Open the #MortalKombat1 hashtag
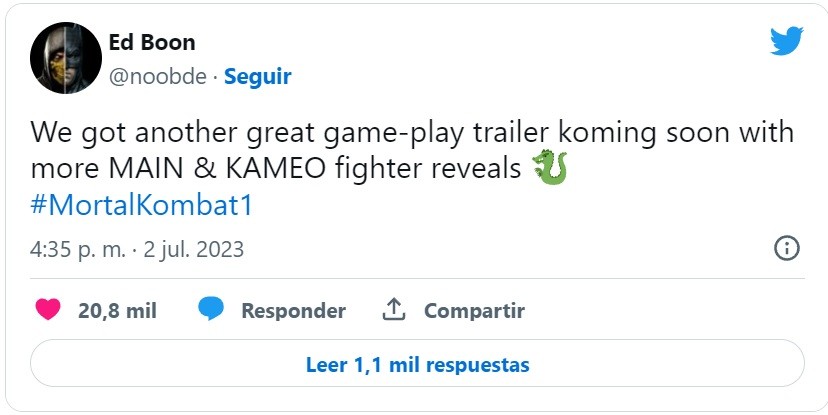 [x=142, y=205]
